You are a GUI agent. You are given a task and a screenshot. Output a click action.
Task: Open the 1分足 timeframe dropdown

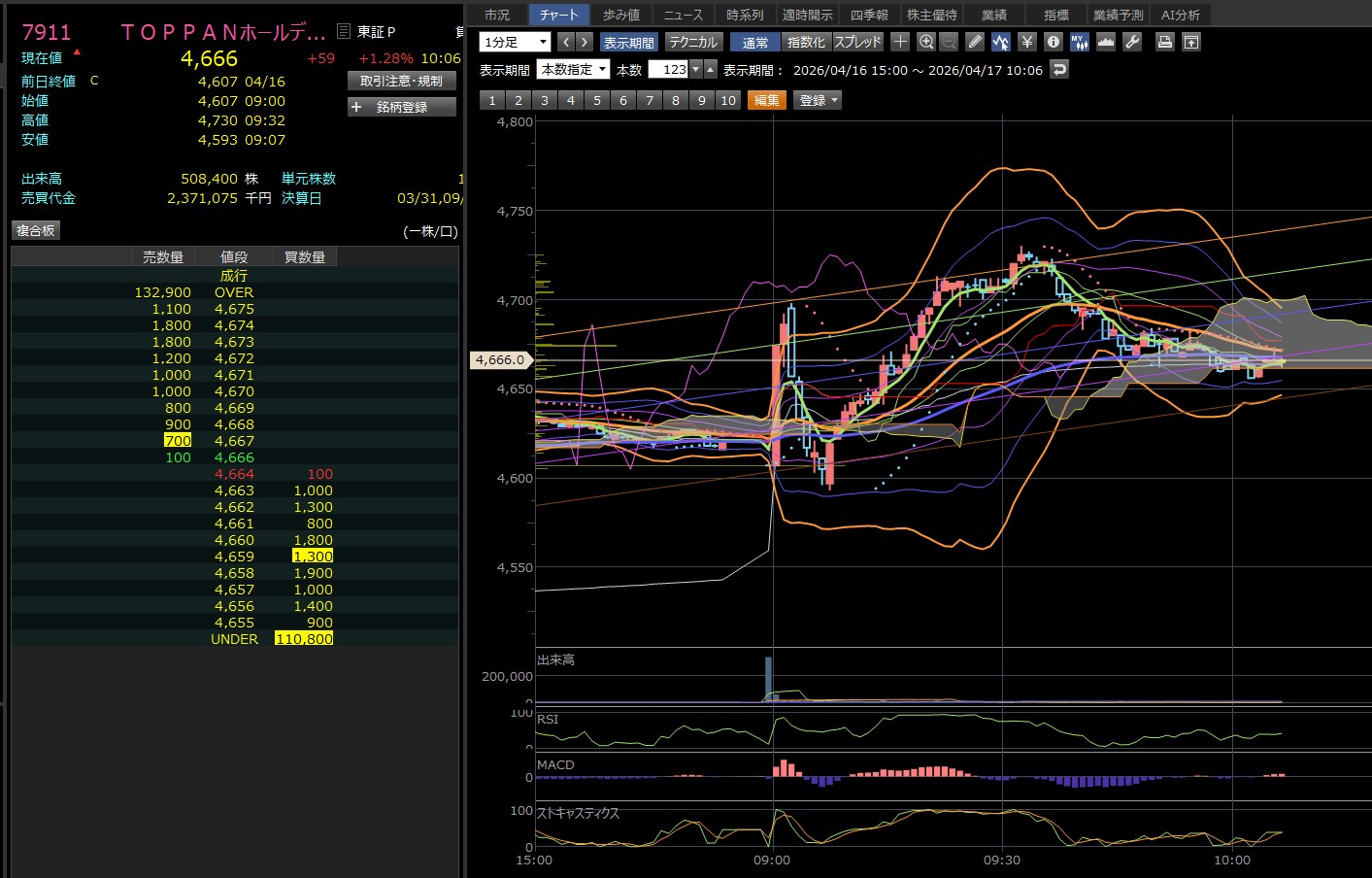[x=516, y=42]
